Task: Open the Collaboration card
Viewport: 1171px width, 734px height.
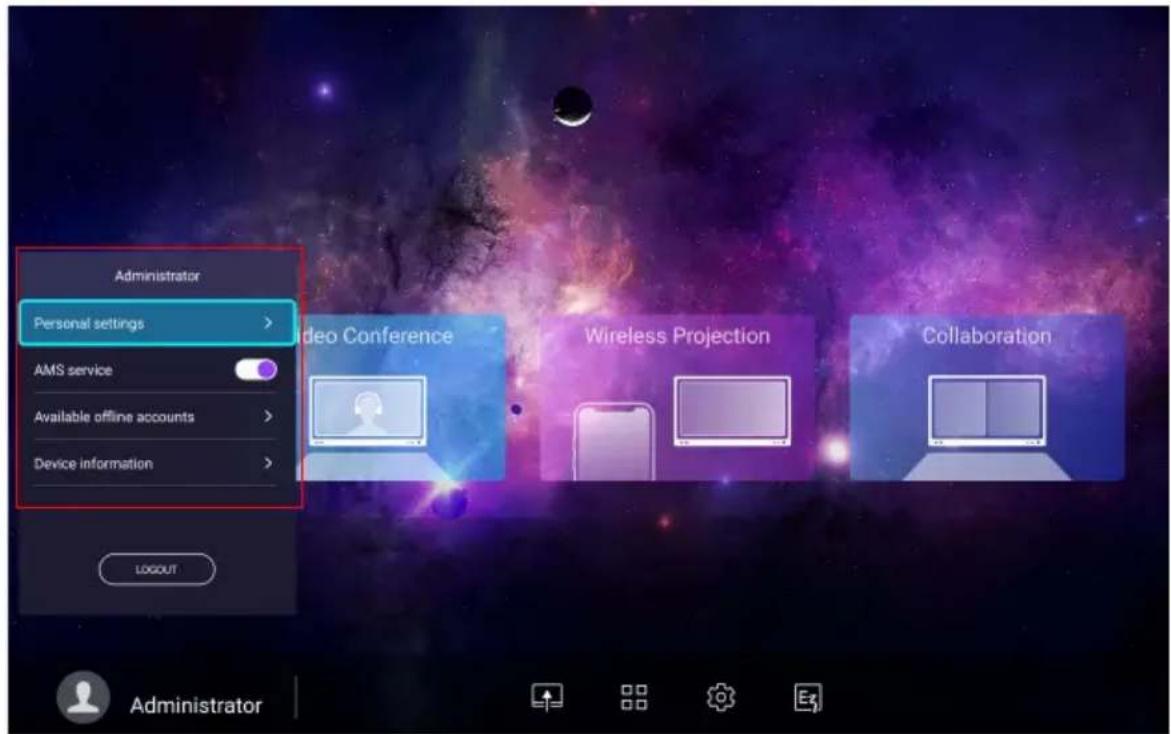Action: (987, 398)
